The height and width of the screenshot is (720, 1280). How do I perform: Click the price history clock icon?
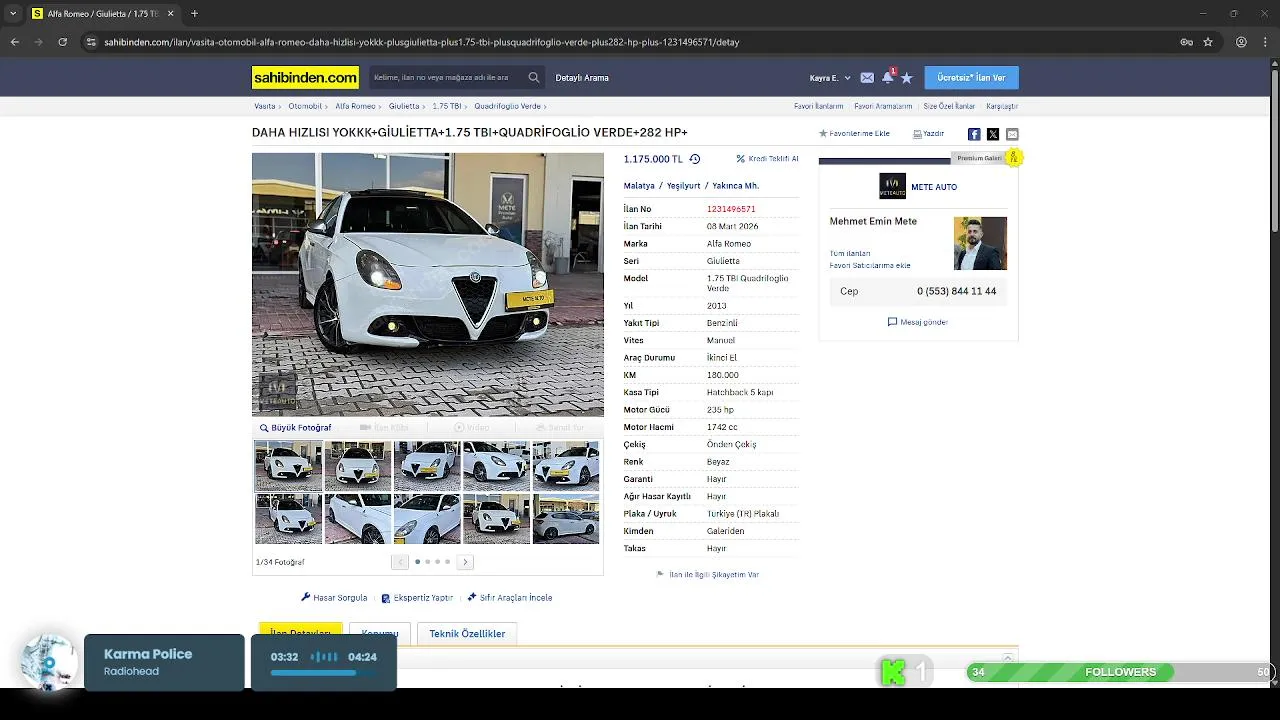[695, 159]
